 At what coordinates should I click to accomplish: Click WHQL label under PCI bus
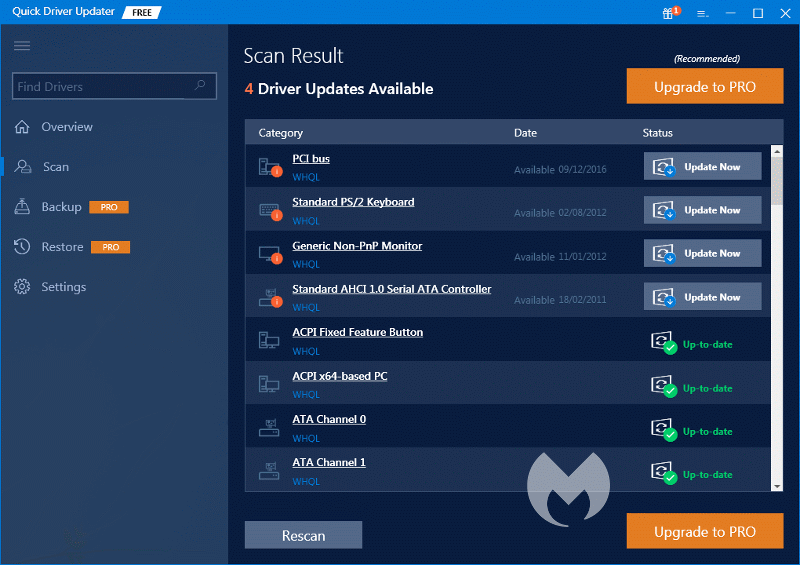pos(306,177)
